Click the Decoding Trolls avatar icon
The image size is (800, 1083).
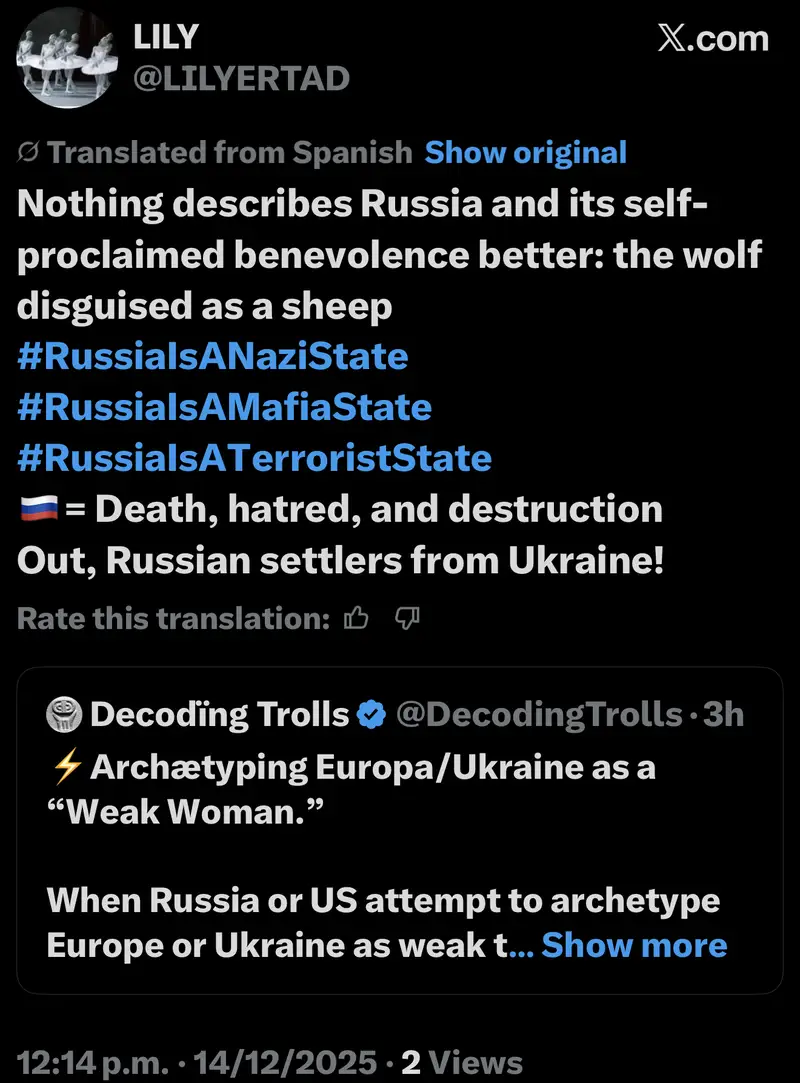click(x=63, y=714)
